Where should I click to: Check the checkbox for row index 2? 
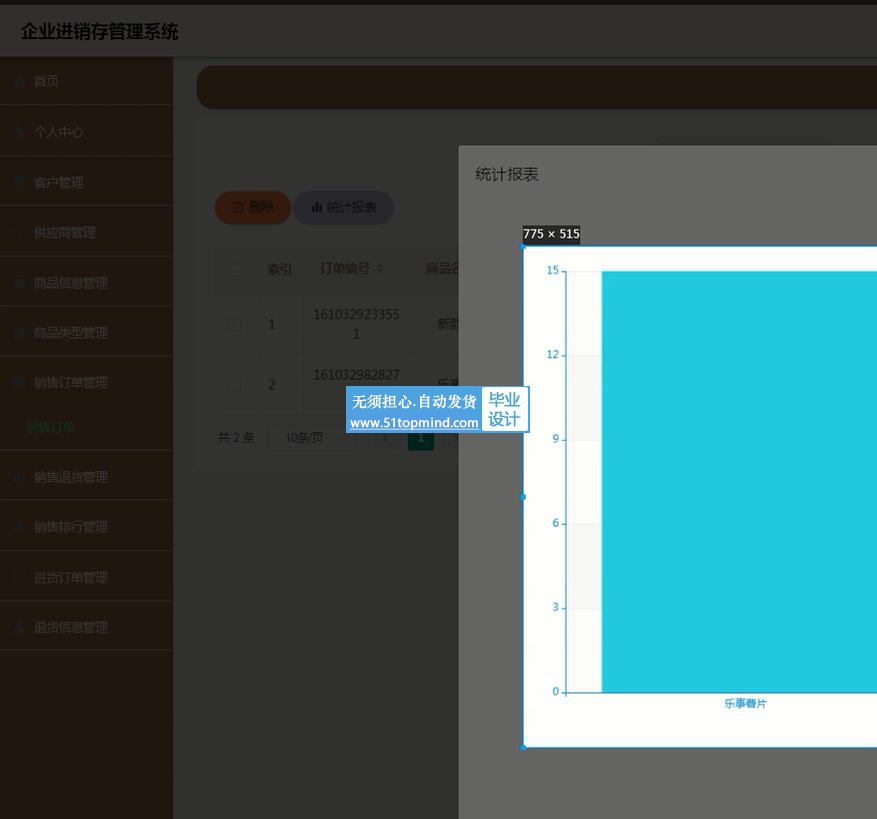pyautogui.click(x=236, y=385)
